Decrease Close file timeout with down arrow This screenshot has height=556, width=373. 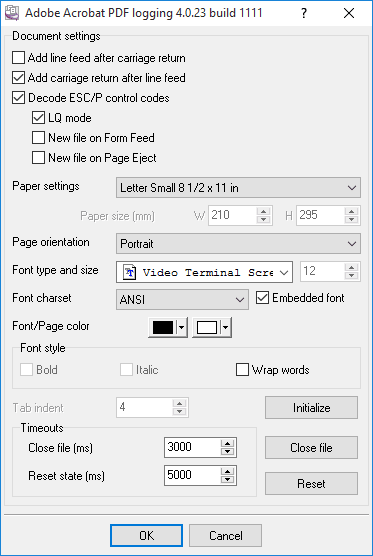227,451
